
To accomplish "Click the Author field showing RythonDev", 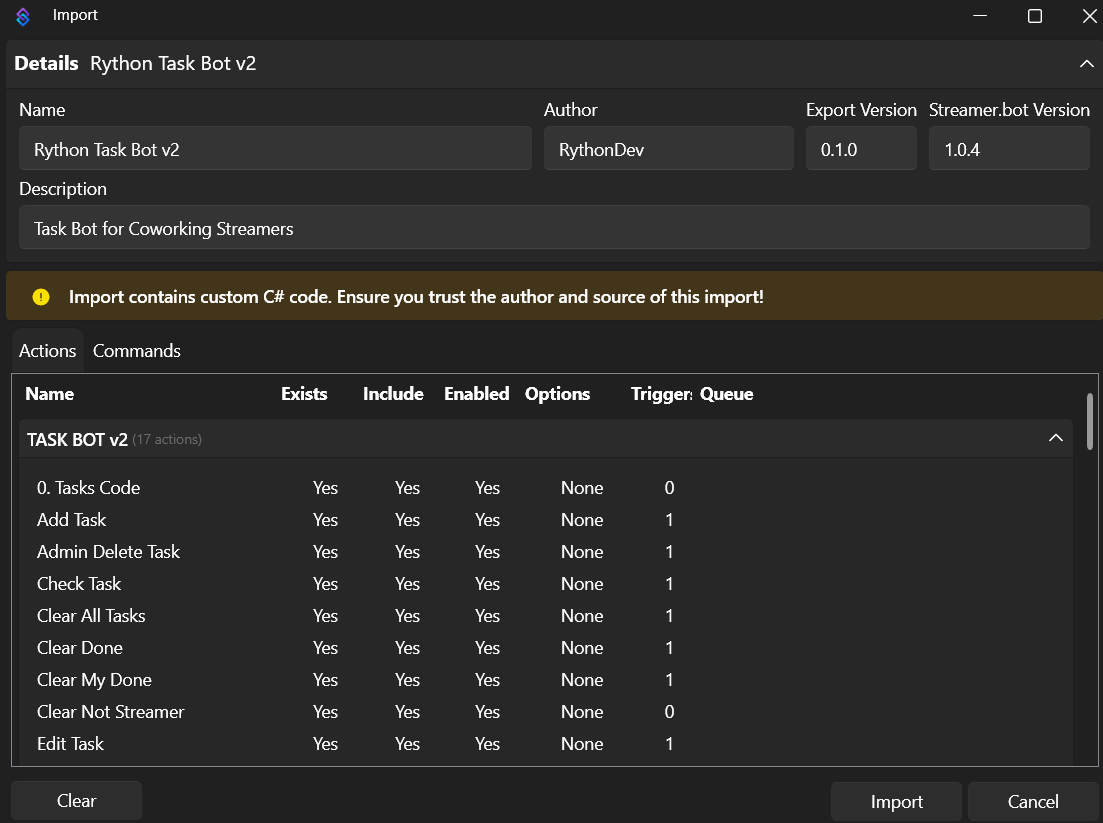I will 668,148.
